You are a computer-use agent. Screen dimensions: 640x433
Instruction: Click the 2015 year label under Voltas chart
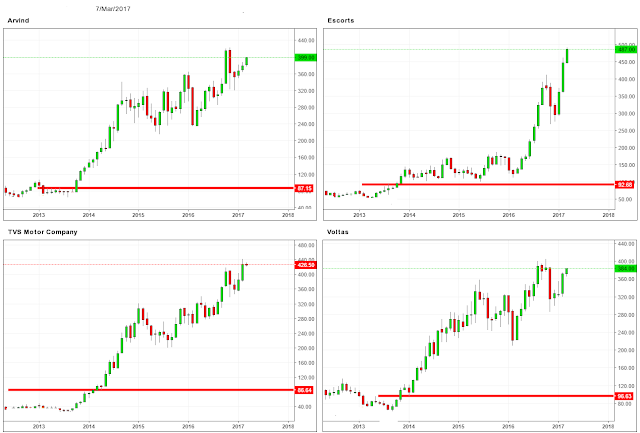point(458,426)
